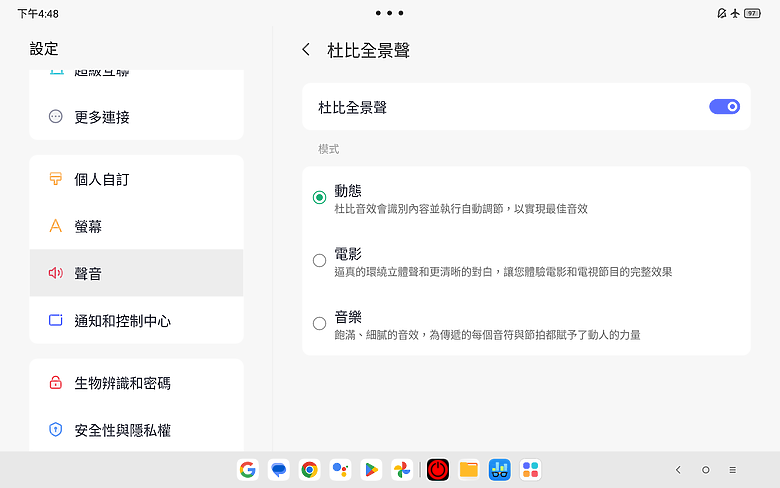Viewport: 780px width, 488px height.
Task: Toggle the 杜比全景聲 switch off
Action: point(724,106)
